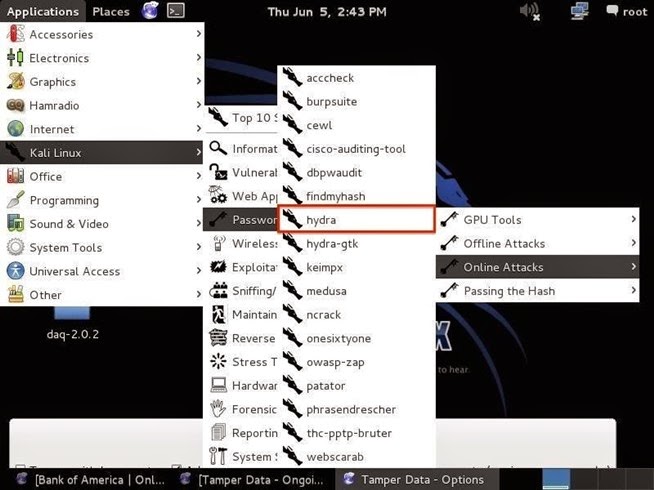
Task: Click the Web Applications gears icon
Action: 218,196
